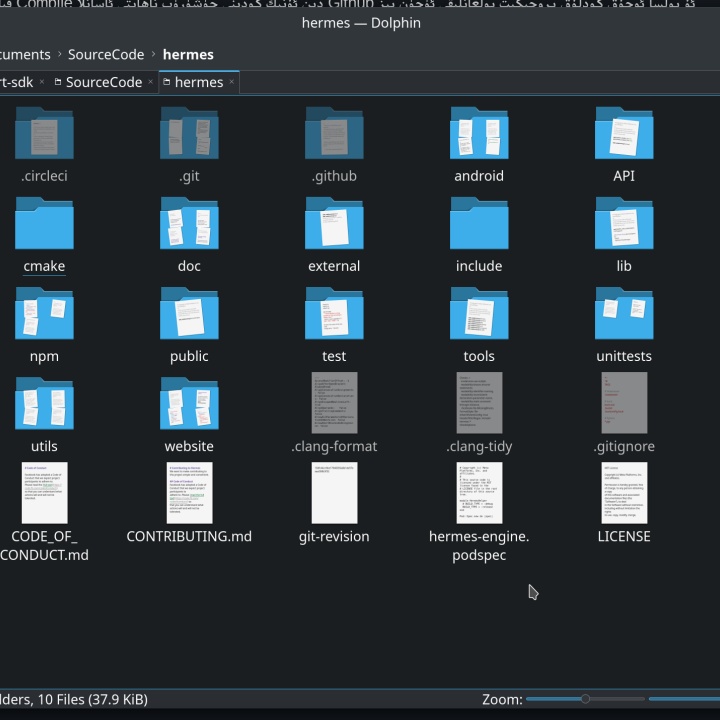Open the tools folder

coord(479,313)
